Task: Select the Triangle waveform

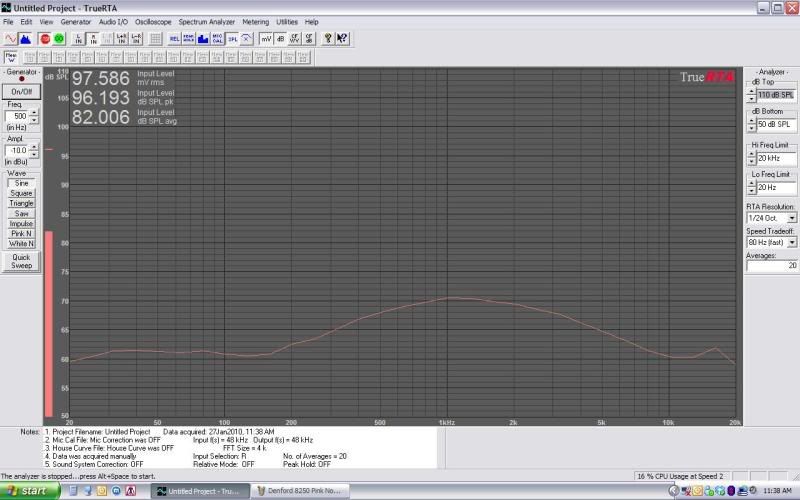Action: (21, 204)
